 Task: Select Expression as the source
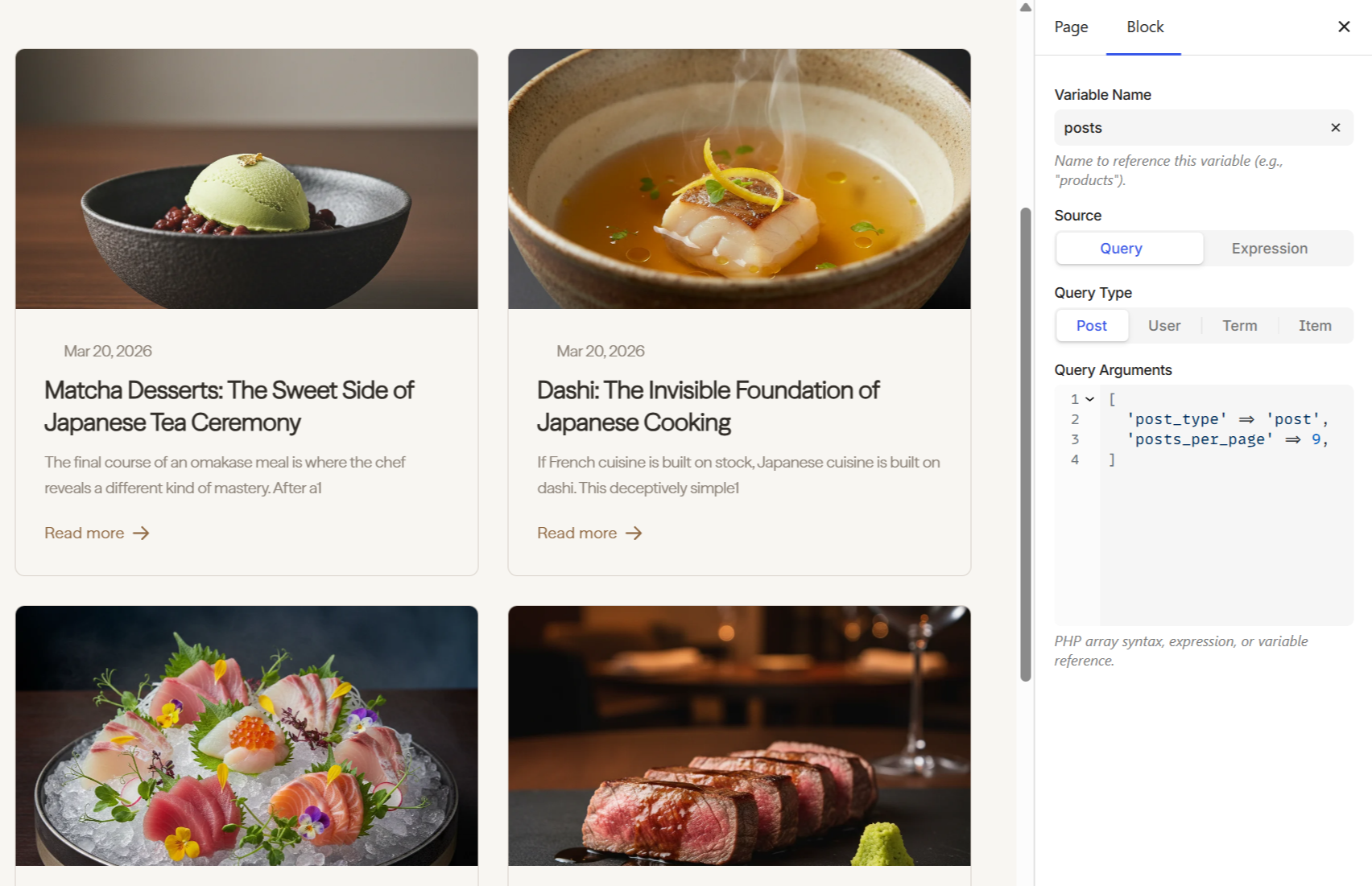[x=1269, y=249]
